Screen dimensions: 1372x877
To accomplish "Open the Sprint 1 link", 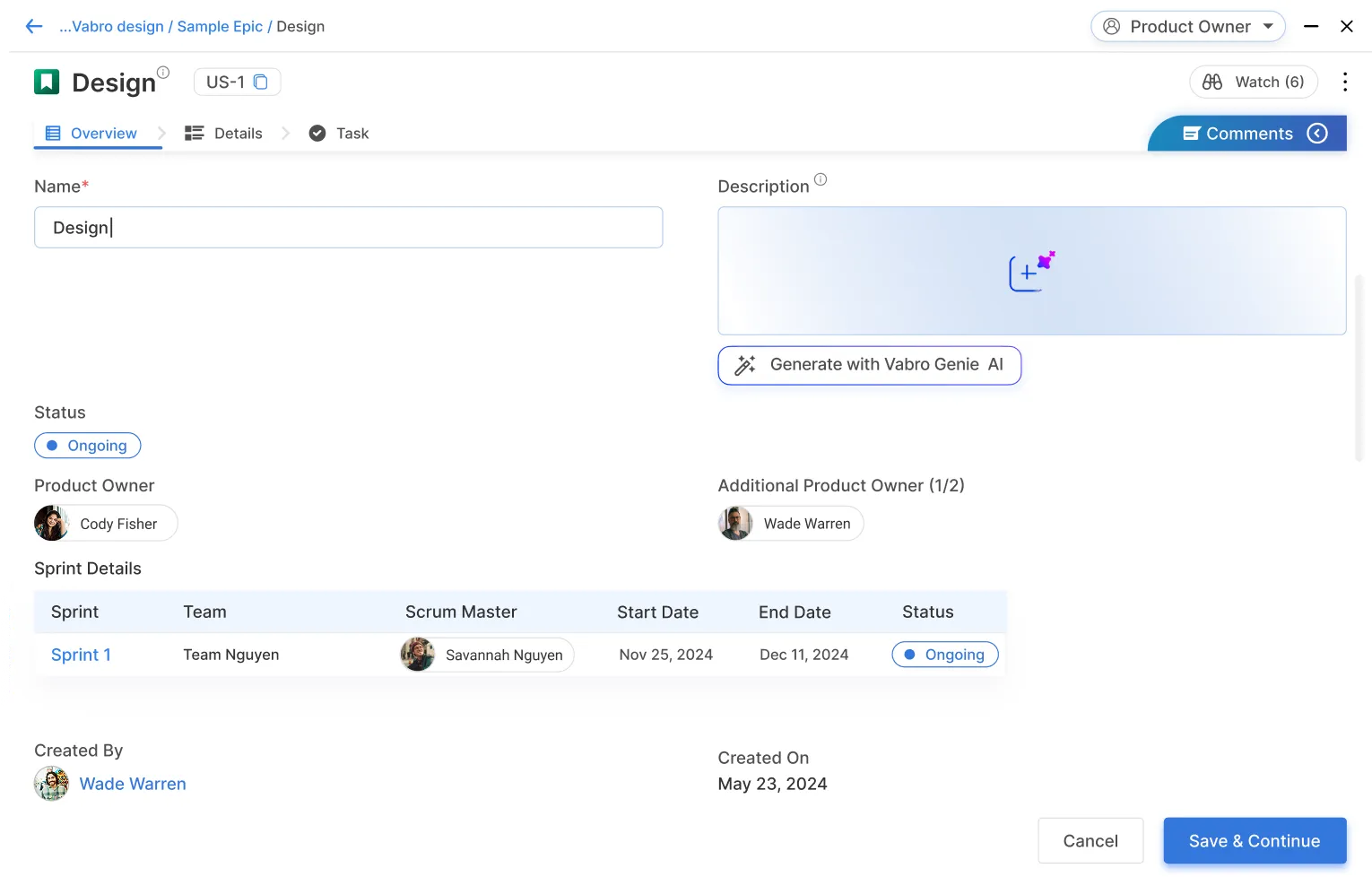I will click(x=81, y=655).
